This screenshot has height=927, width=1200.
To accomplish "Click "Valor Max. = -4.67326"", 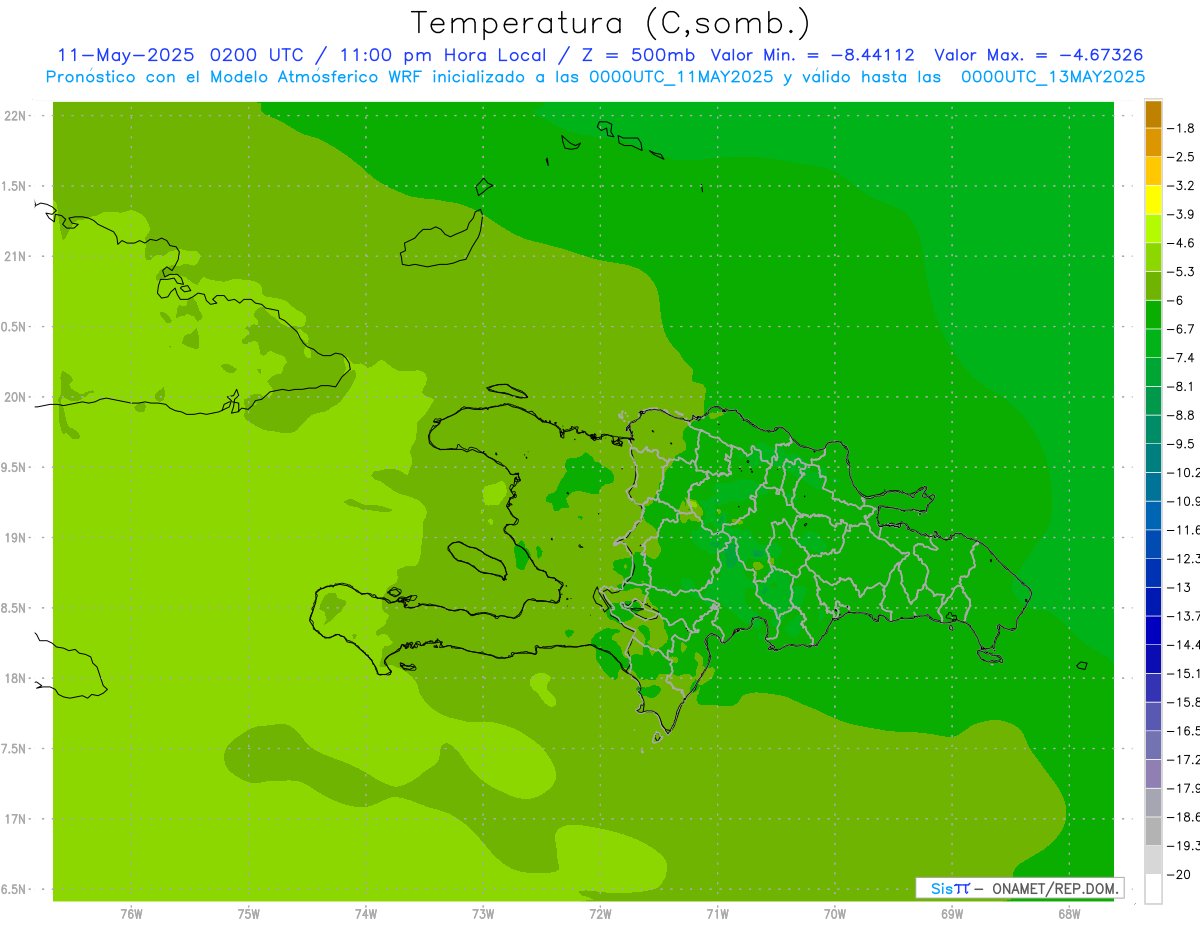I will pos(1038,55).
